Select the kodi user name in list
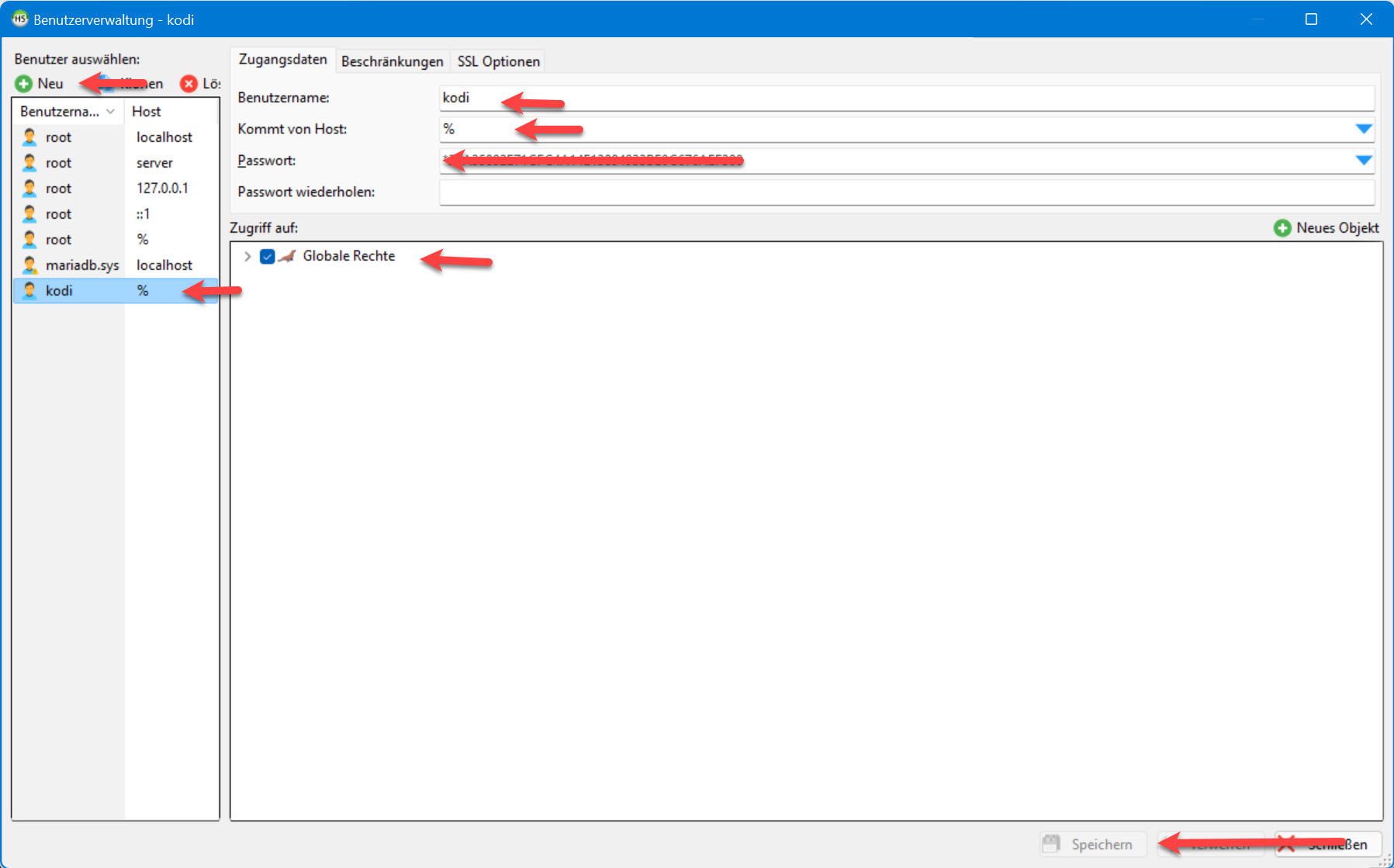1394x868 pixels. pyautogui.click(x=59, y=291)
